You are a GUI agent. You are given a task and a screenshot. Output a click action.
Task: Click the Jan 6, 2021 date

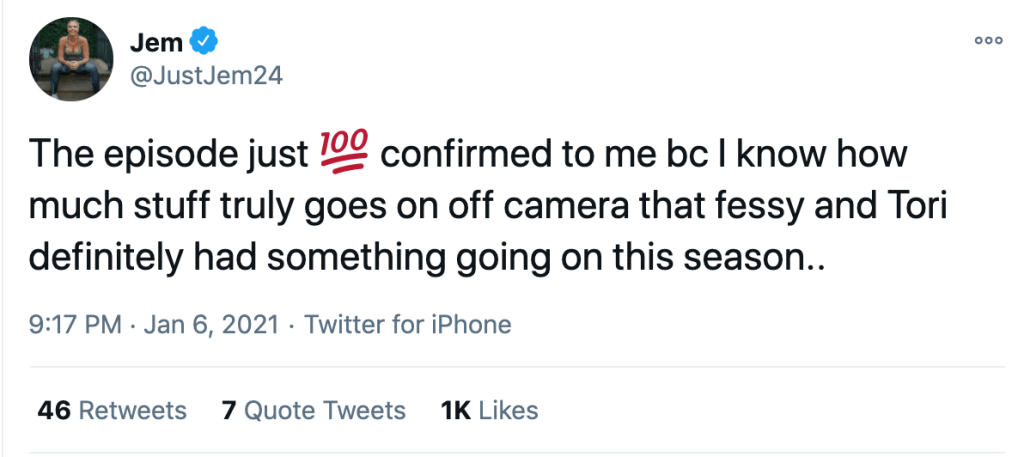coord(211,325)
